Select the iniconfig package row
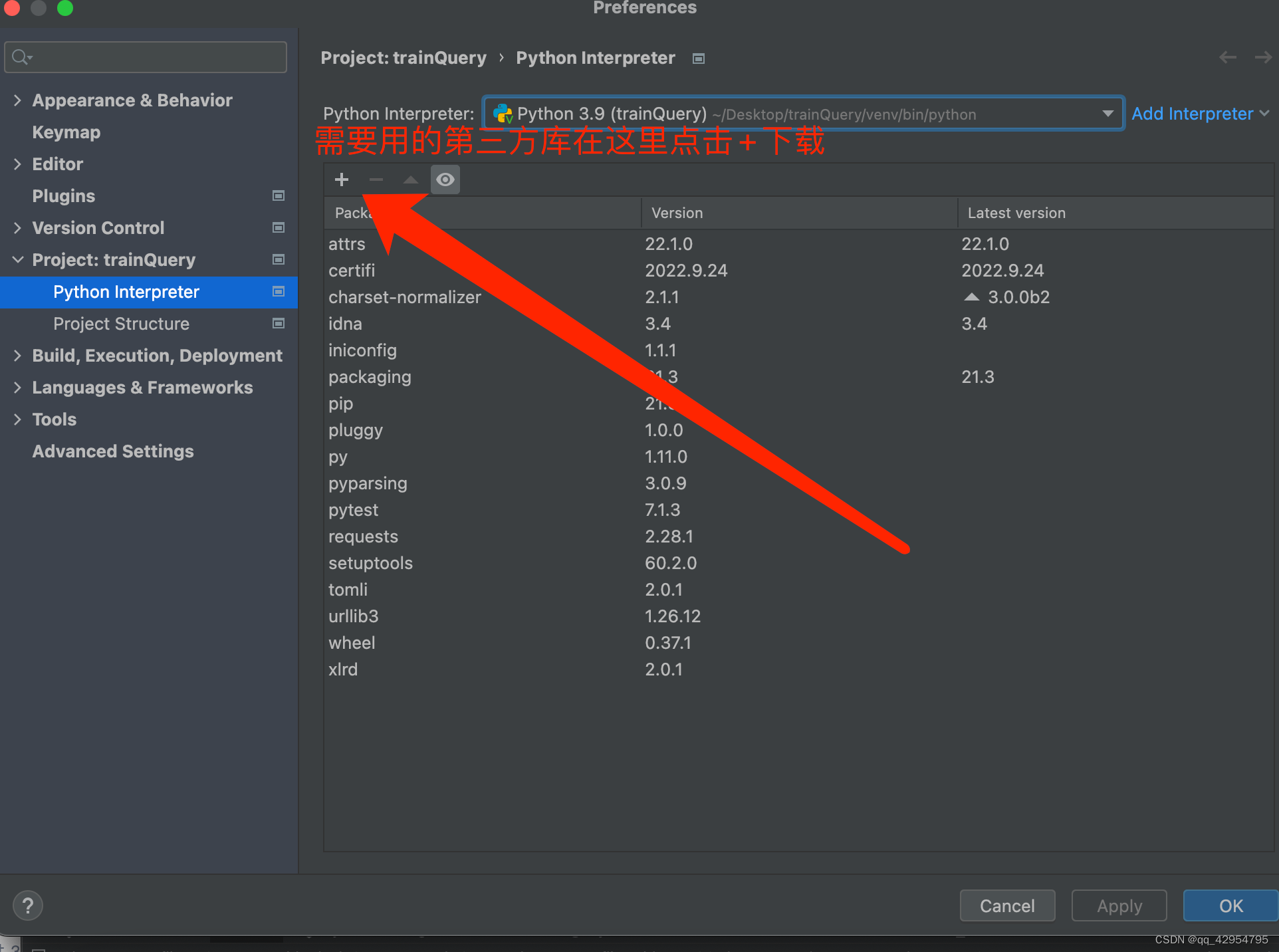The height and width of the screenshot is (952, 1279). [798, 350]
